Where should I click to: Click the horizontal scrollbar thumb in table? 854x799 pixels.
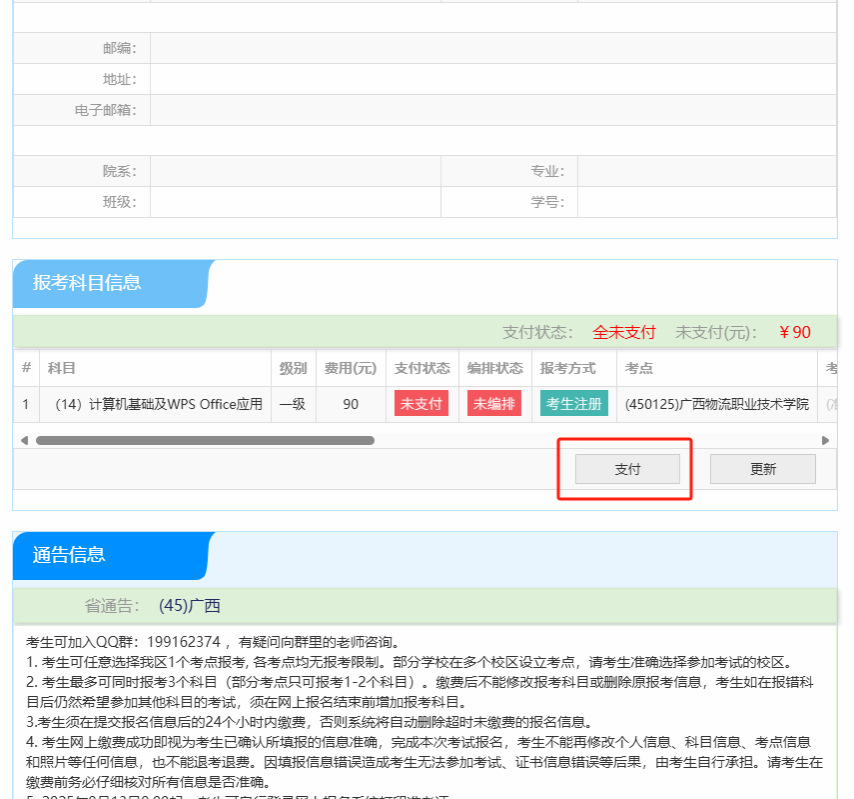205,440
